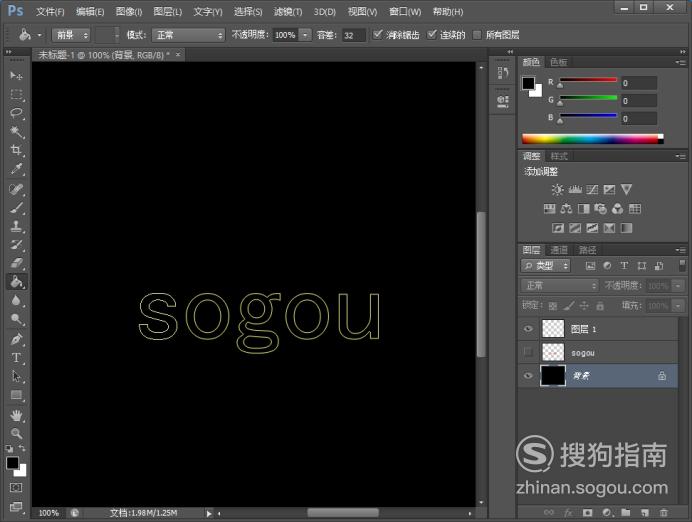Close the 未标题-1 document tab

(x=178, y=54)
